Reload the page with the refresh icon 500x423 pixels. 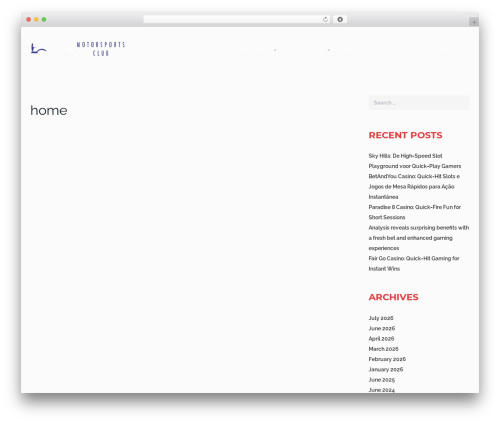325,20
